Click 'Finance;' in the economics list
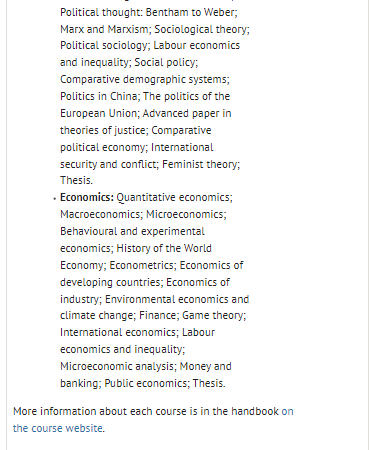Image resolution: width=369 pixels, height=450 pixels. (x=159, y=315)
